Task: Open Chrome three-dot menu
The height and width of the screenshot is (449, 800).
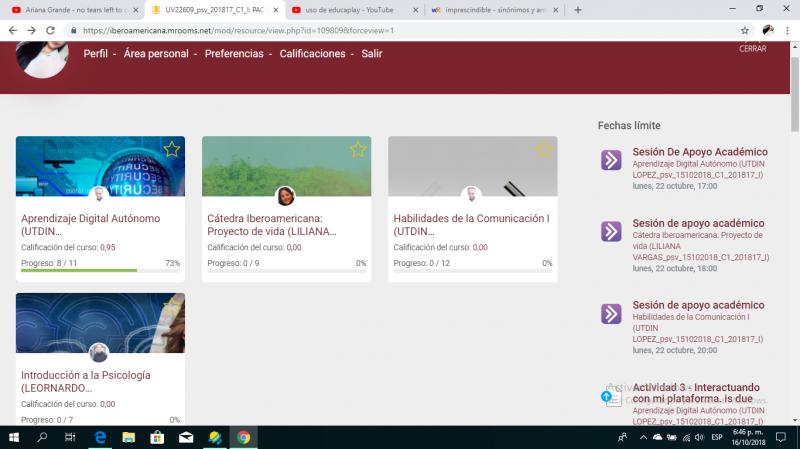Action: point(787,31)
